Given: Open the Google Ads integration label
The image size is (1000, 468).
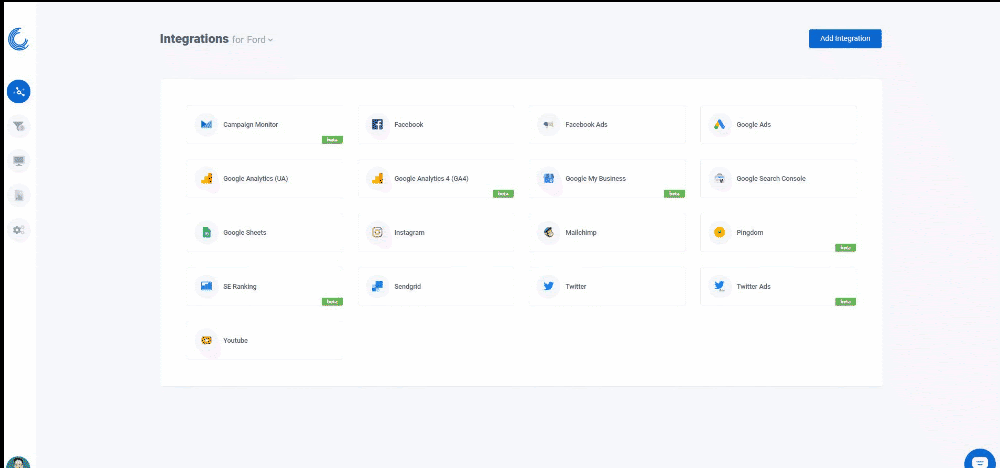Looking at the screenshot, I should (753, 125).
